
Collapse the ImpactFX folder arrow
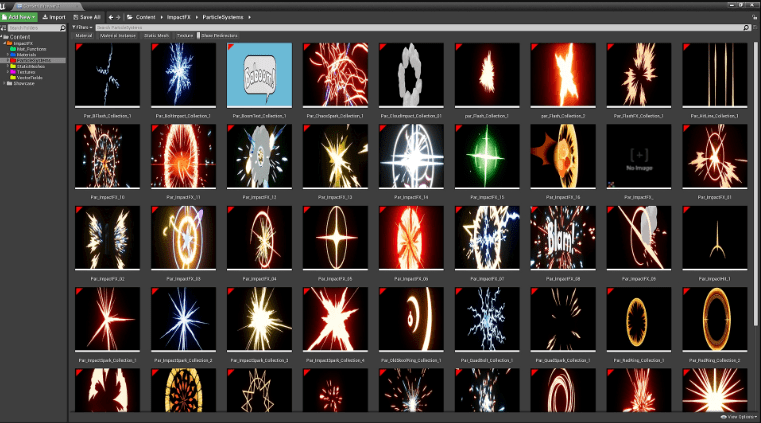[x=4, y=43]
